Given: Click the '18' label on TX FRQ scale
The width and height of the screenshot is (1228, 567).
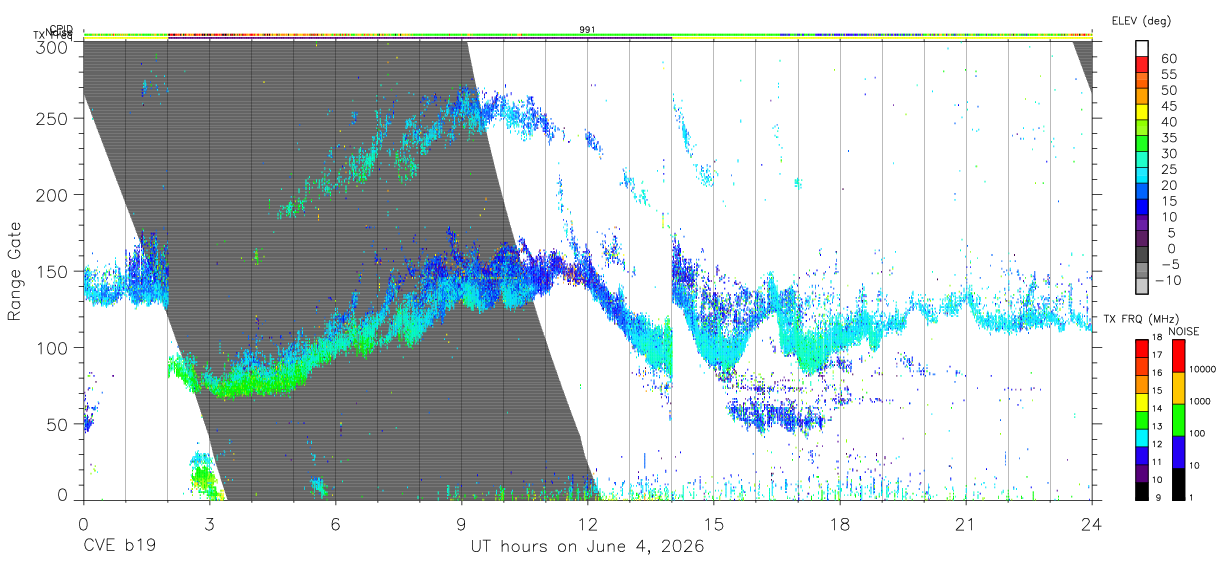Looking at the screenshot, I should pyautogui.click(x=1157, y=337).
